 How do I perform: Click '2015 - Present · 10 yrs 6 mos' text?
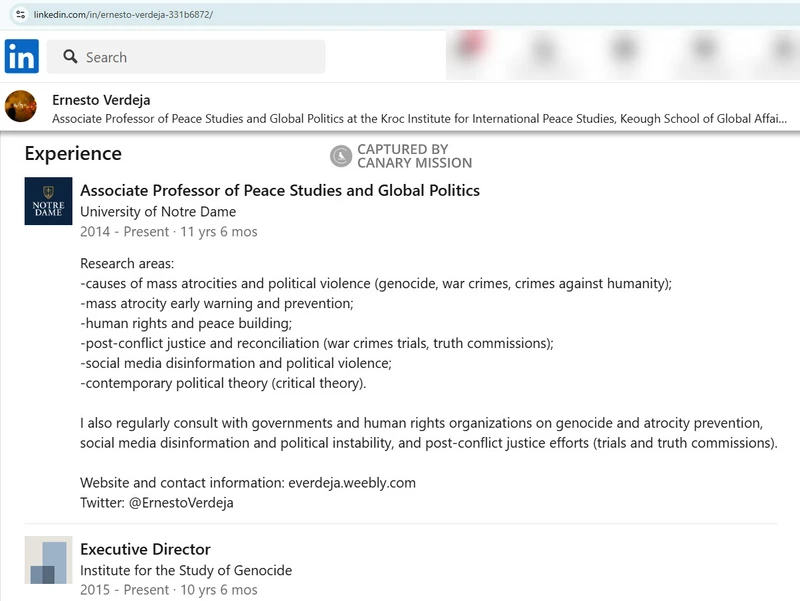(169, 590)
